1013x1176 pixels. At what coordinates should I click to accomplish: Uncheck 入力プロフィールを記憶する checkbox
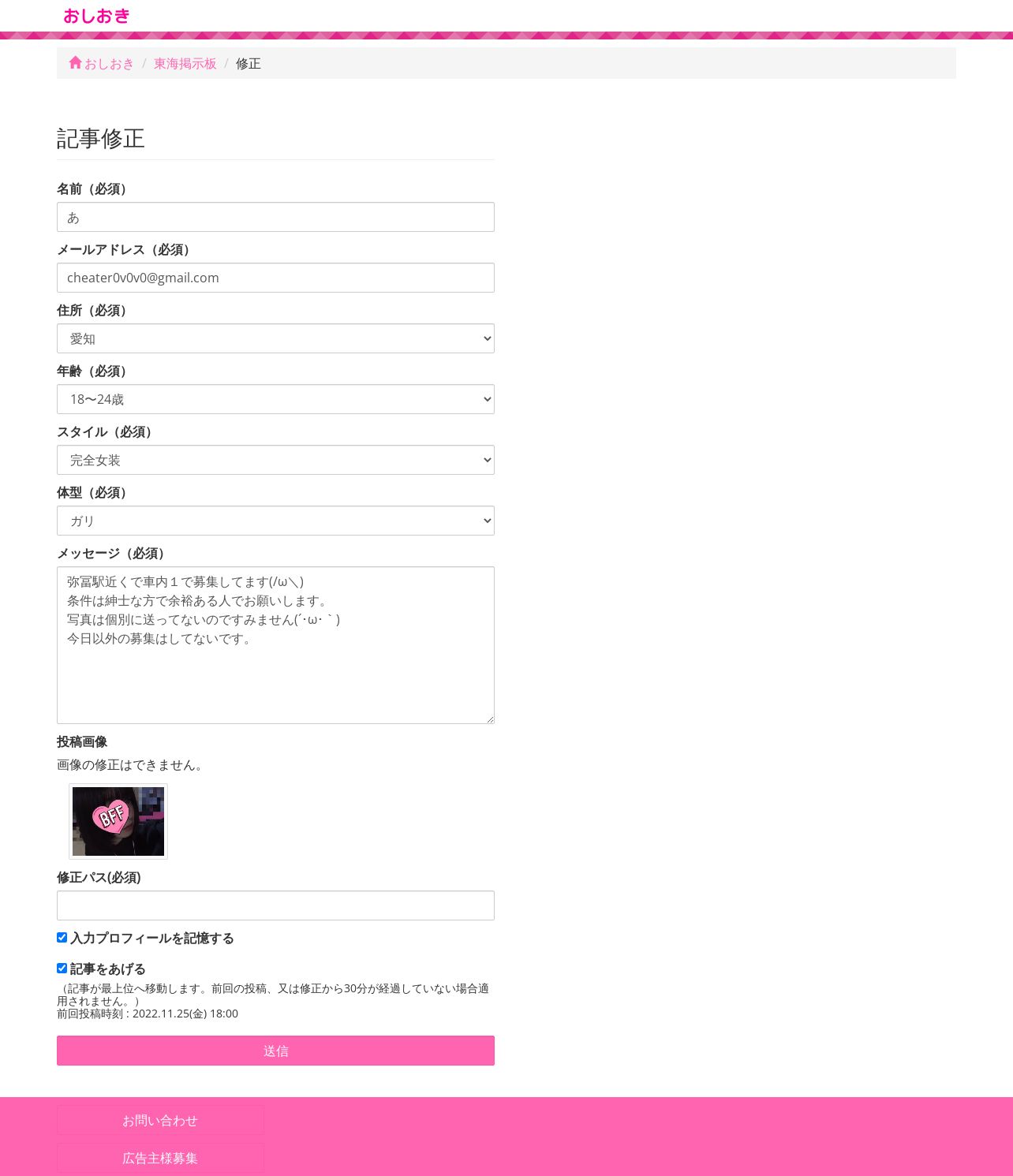pos(62,938)
